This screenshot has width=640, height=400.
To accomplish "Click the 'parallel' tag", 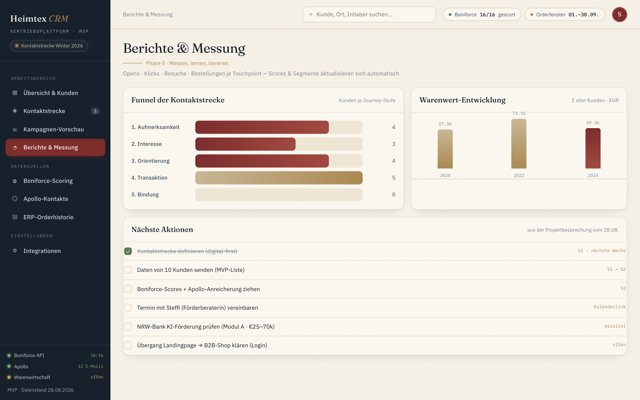I will 615,326.
